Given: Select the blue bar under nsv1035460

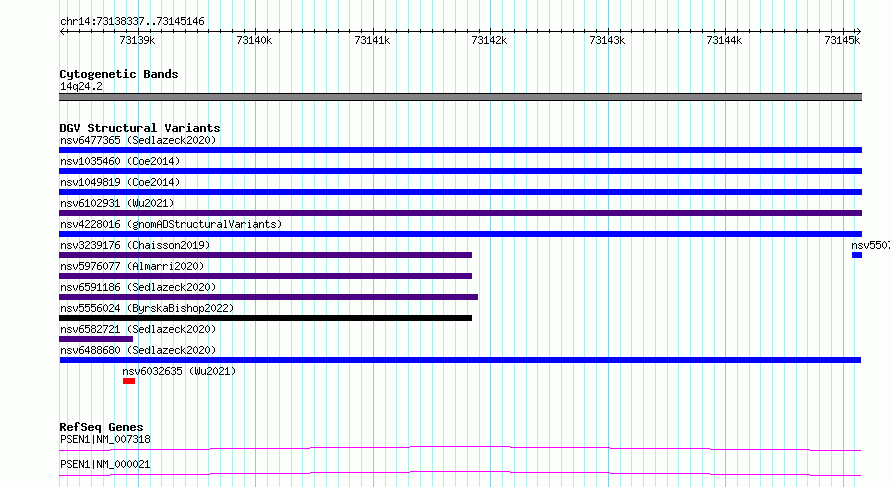Looking at the screenshot, I should point(460,171).
